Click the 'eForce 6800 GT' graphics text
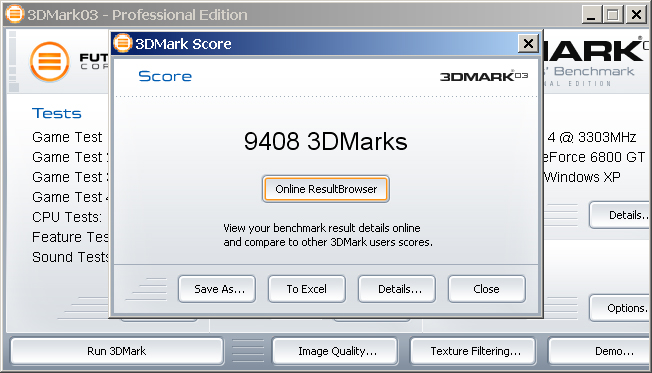The image size is (652, 373). tap(595, 157)
